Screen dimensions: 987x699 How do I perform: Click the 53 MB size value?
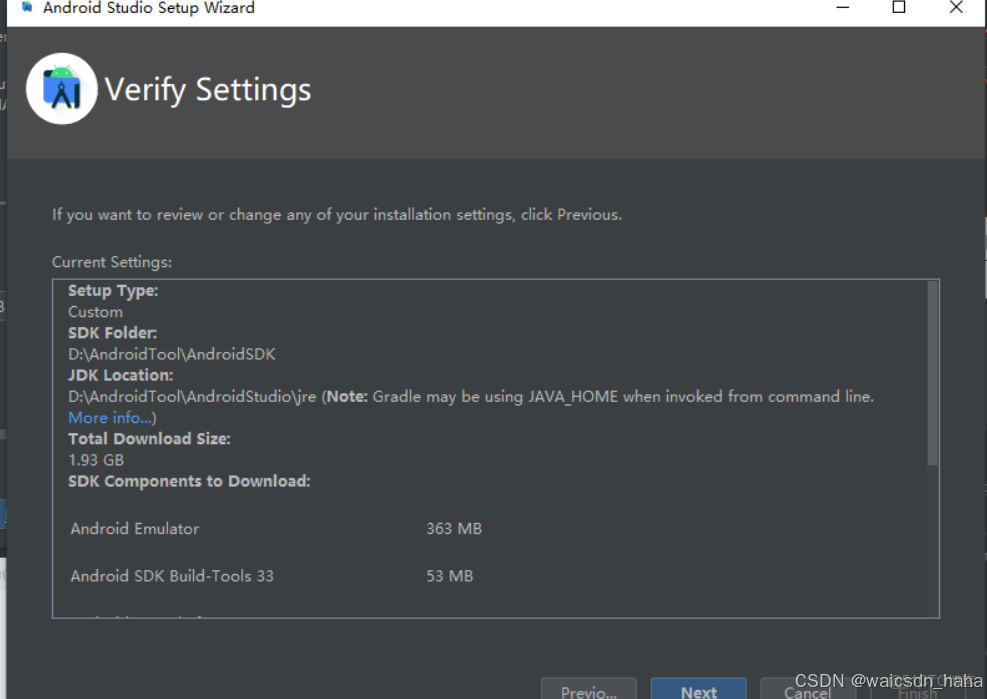[449, 576]
